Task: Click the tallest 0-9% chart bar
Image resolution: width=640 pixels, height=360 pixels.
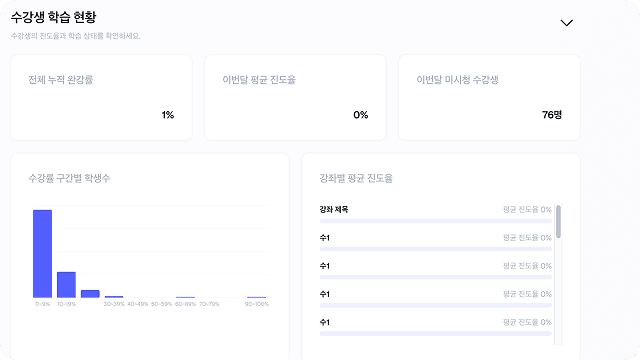Action: (x=42, y=254)
